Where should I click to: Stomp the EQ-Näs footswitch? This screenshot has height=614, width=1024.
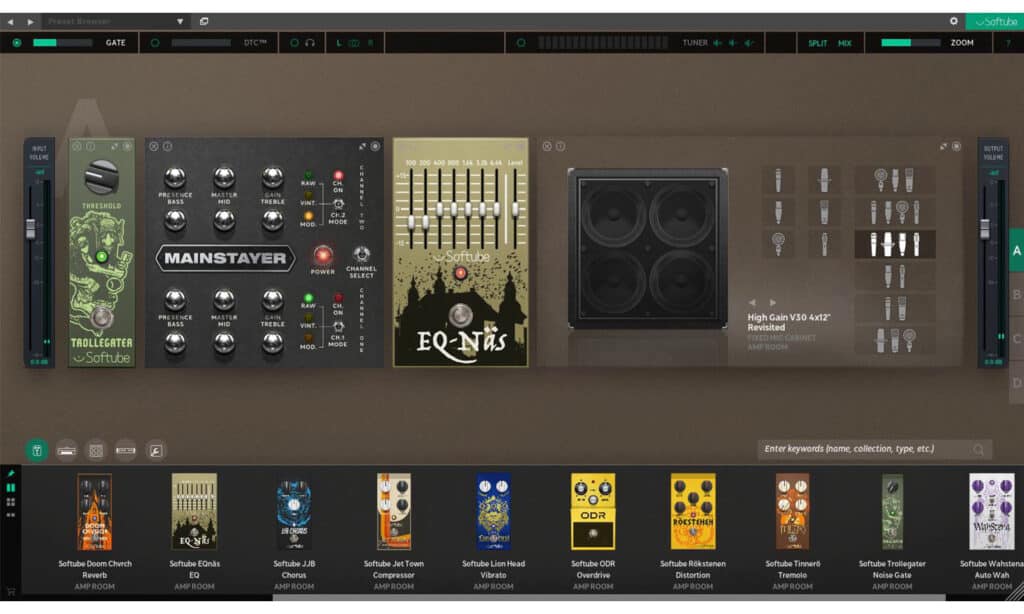460,315
